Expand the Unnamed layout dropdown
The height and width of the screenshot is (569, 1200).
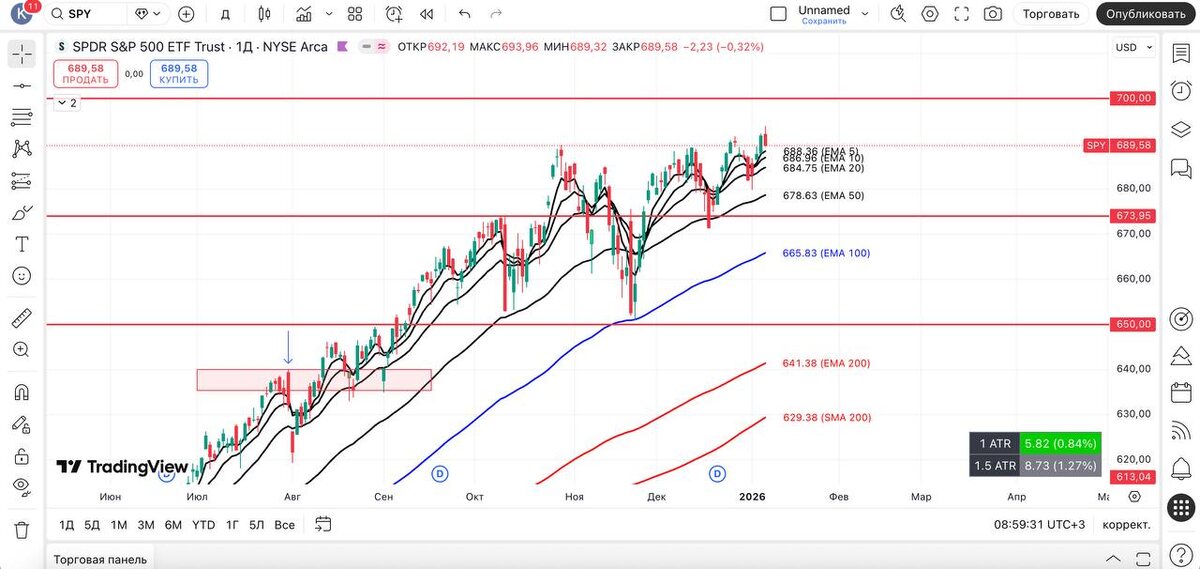point(865,14)
